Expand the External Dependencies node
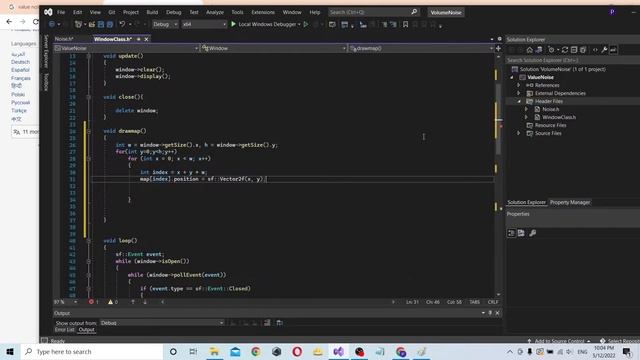 coord(519,93)
